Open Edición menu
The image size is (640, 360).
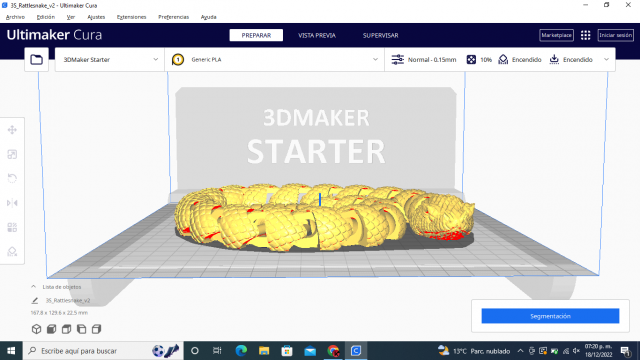coord(46,17)
